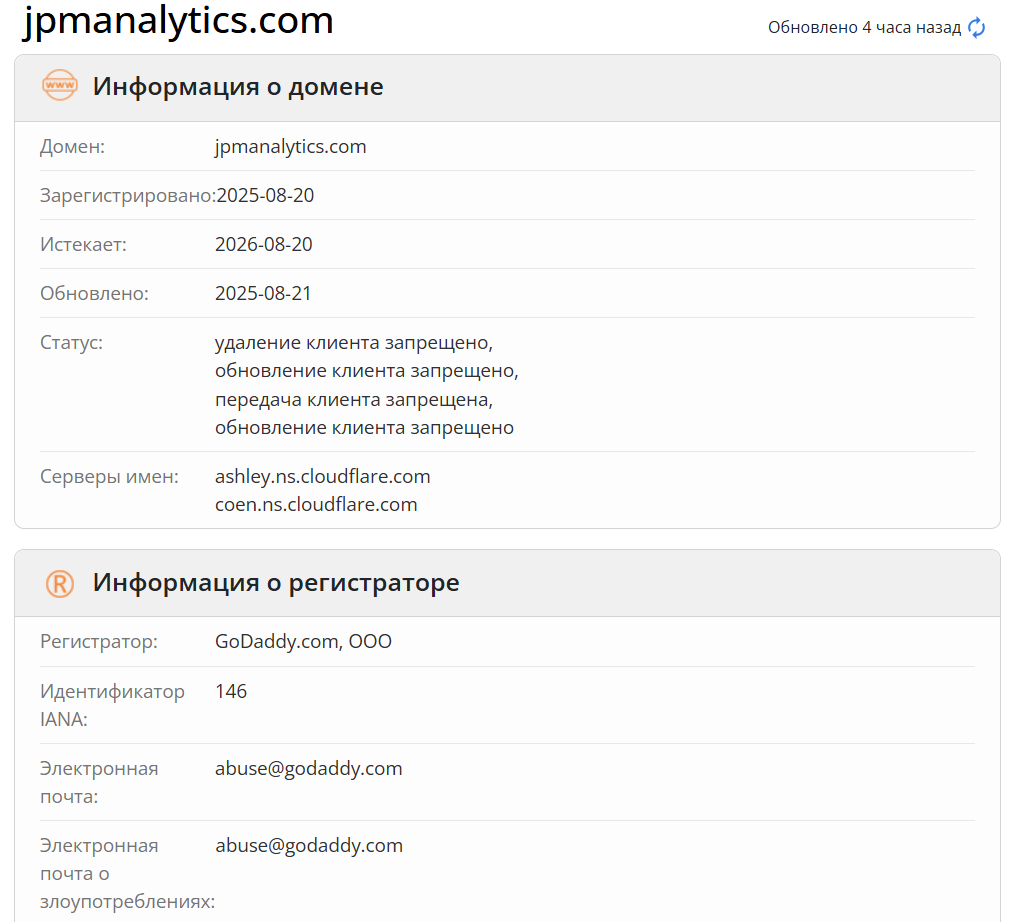Click the Обновлено 4 часа назад label

pos(858,27)
